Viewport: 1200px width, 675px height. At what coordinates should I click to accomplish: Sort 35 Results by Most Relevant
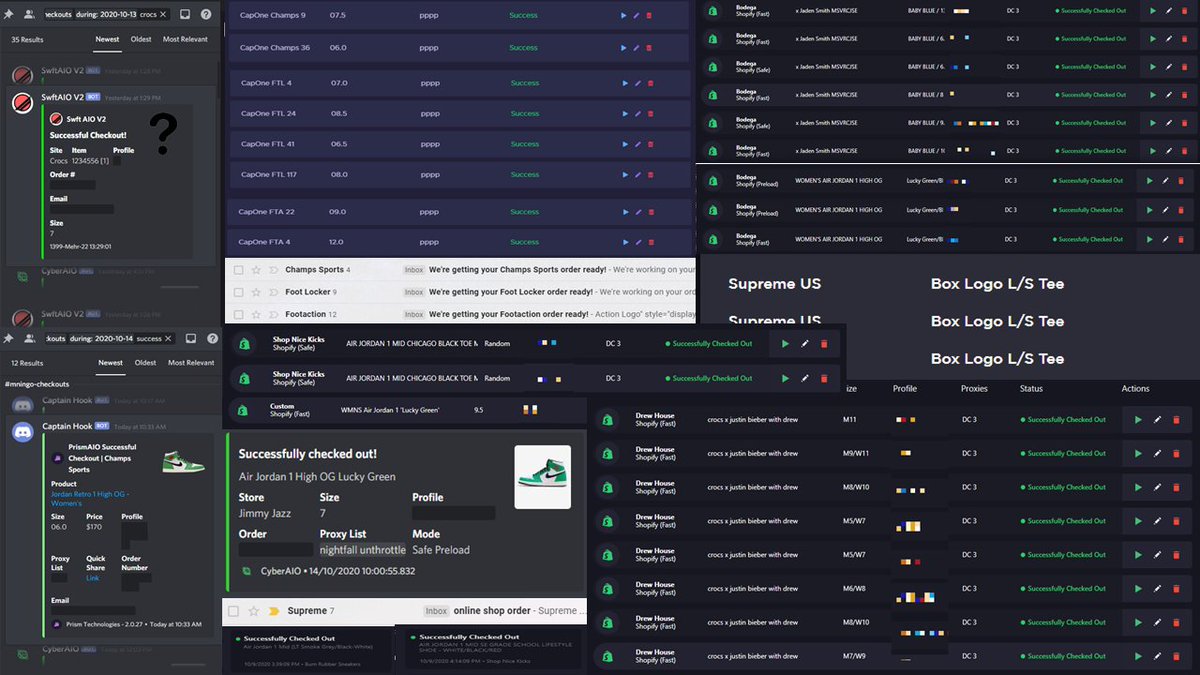pos(186,39)
